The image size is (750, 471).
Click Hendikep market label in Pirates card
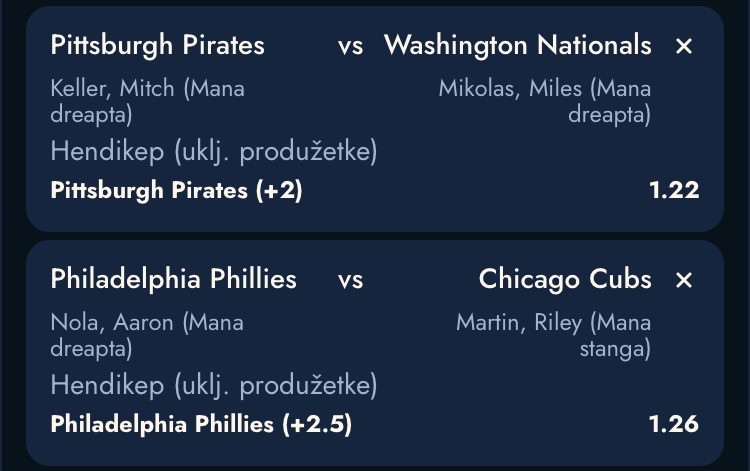coord(213,152)
